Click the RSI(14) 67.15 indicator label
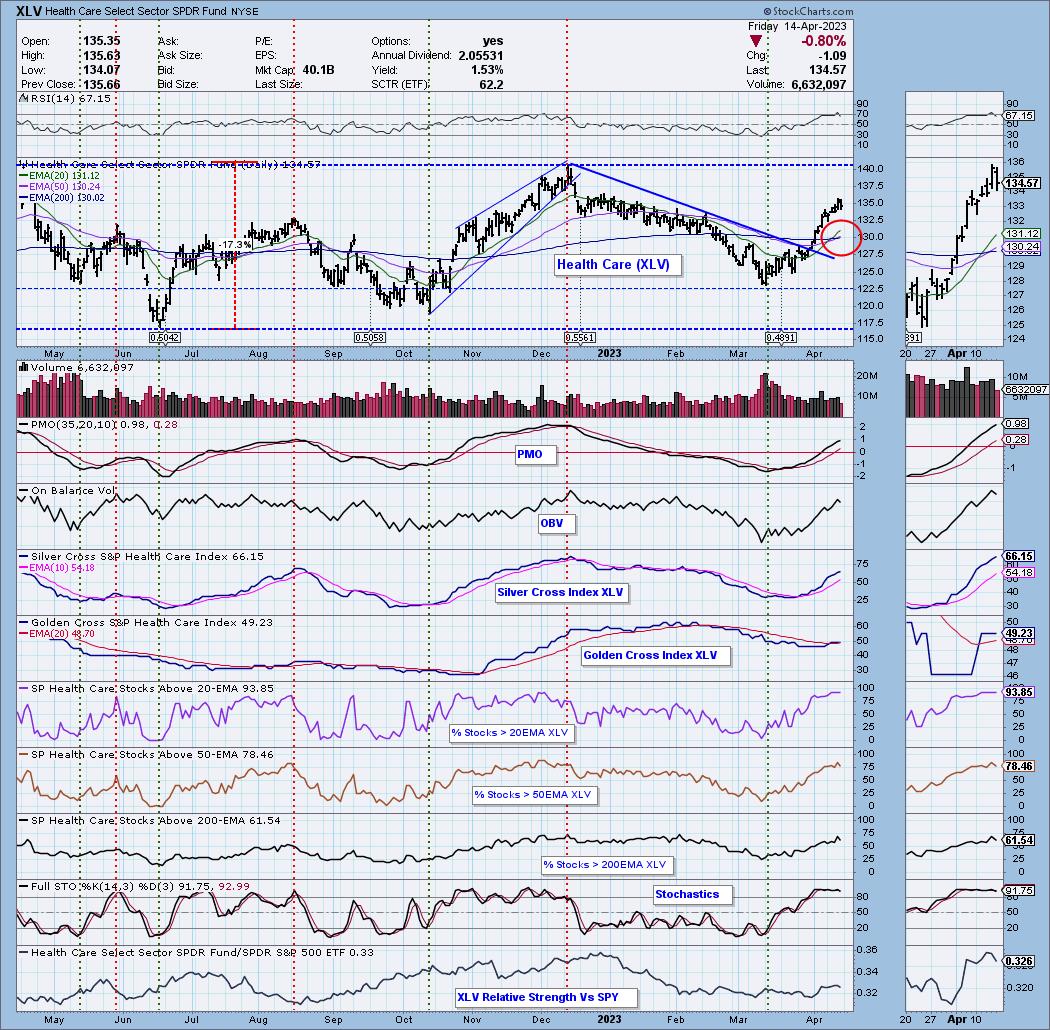The width and height of the screenshot is (1050, 1030). tap(66, 98)
